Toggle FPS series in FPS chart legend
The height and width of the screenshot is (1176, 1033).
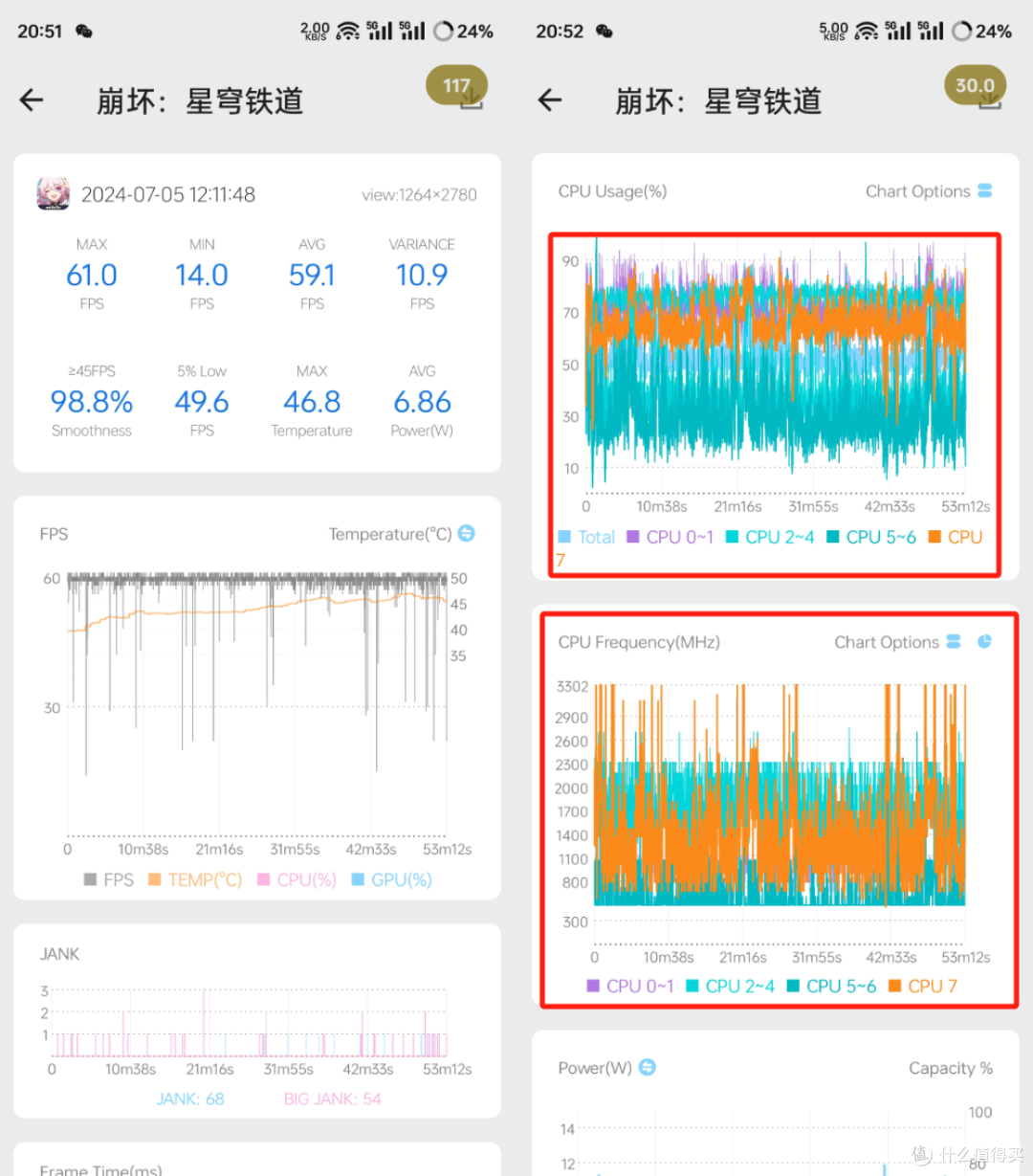click(x=109, y=879)
